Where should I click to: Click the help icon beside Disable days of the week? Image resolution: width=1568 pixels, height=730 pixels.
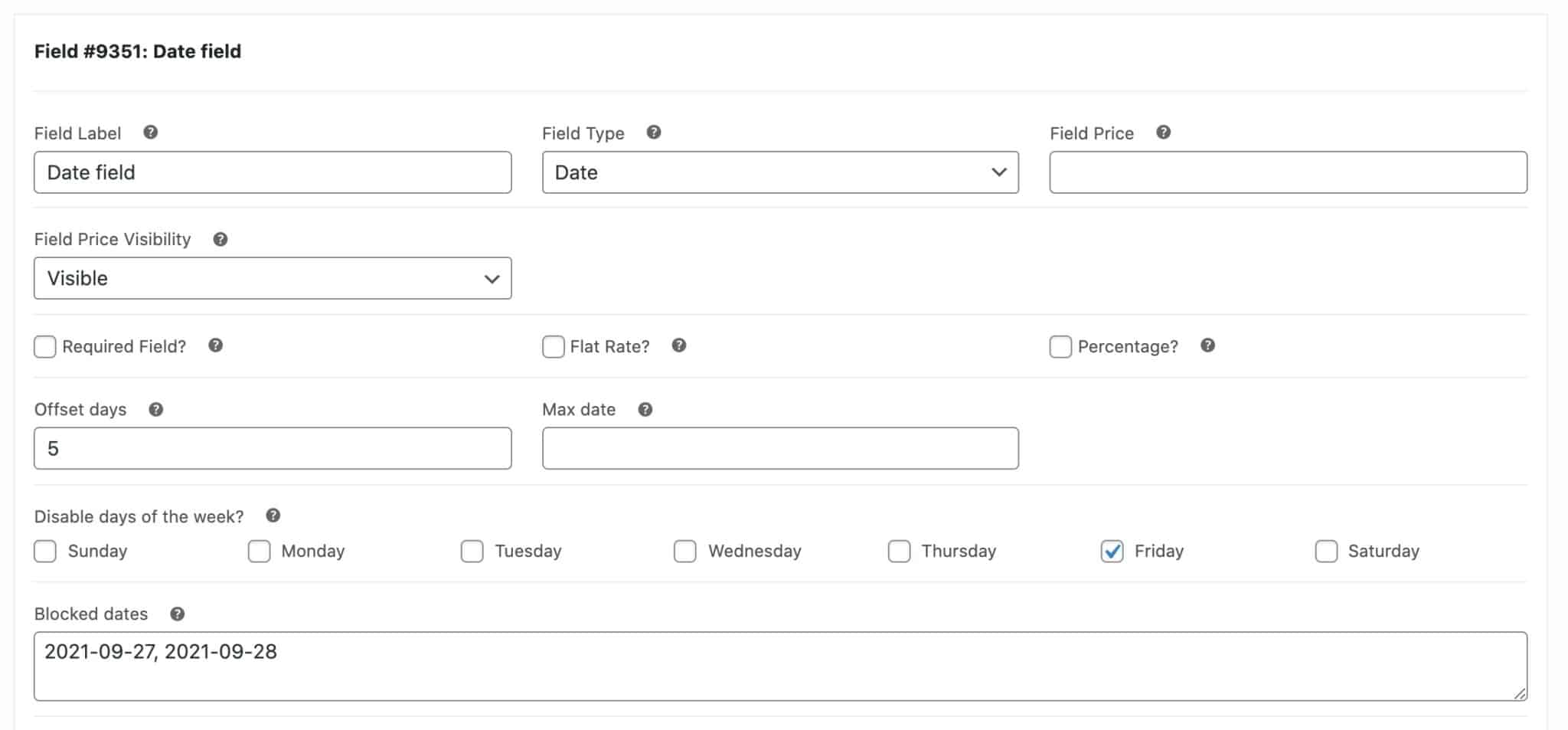pos(273,516)
